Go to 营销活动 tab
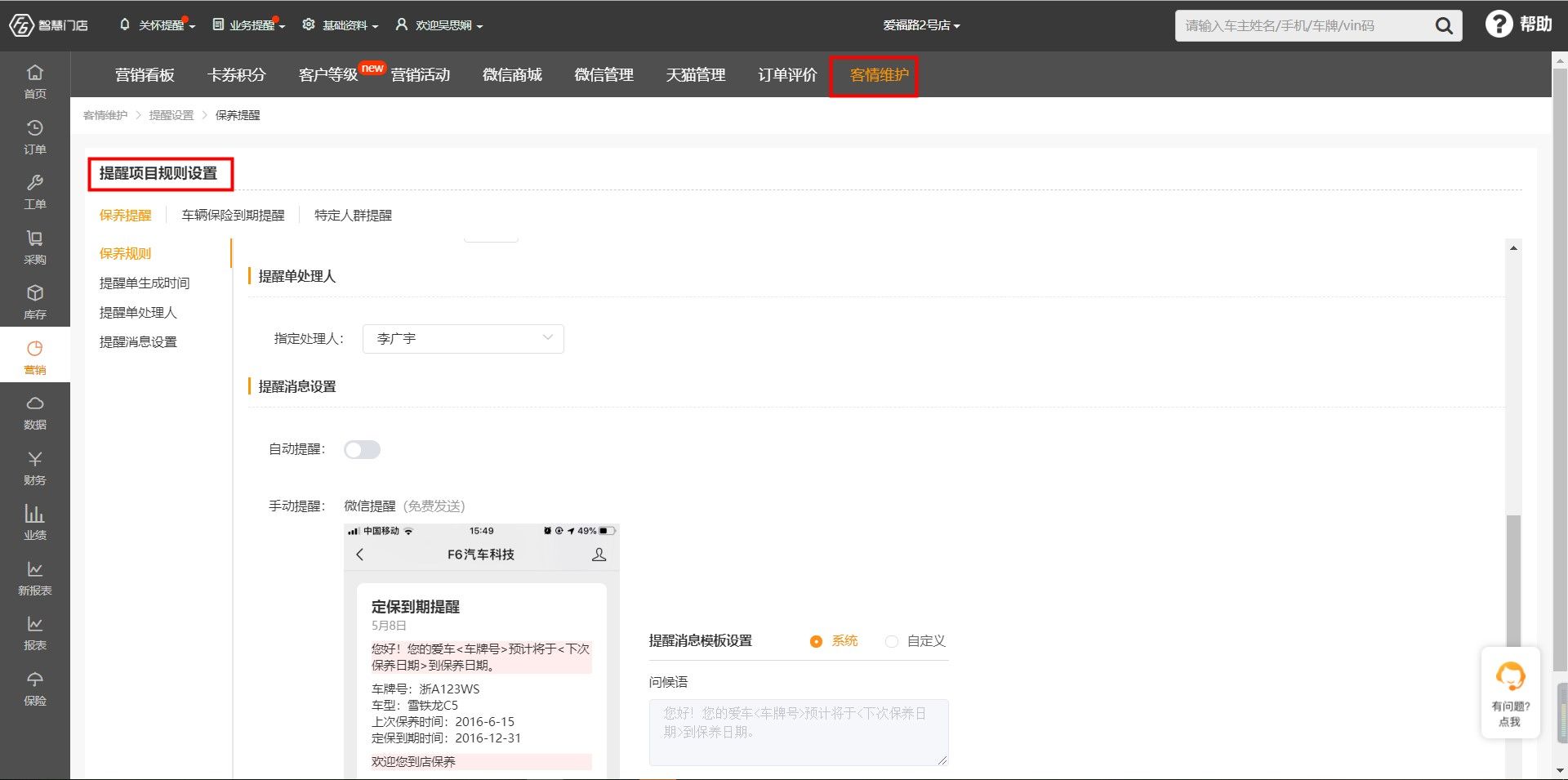 tap(421, 75)
